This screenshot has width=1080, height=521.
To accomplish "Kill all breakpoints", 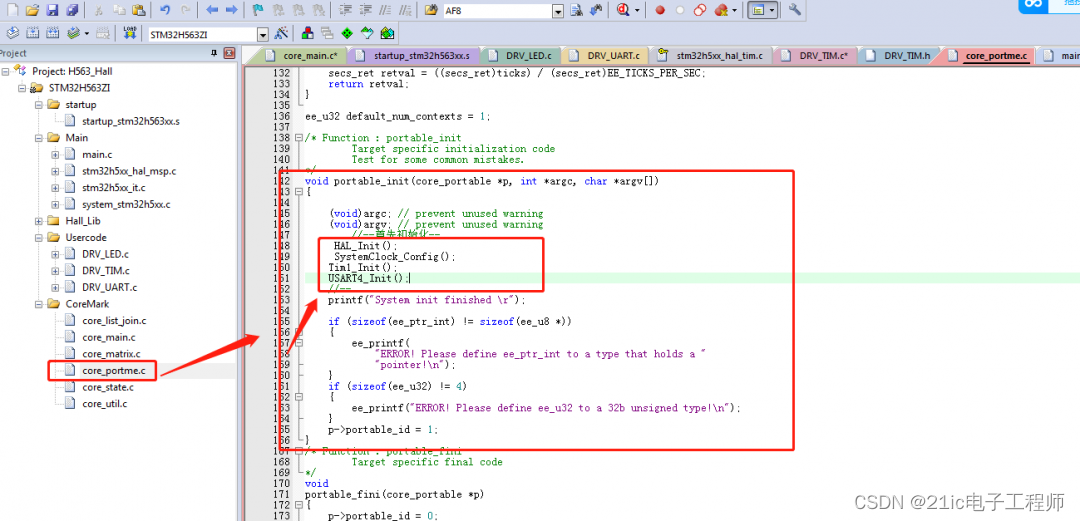I will pyautogui.click(x=721, y=10).
